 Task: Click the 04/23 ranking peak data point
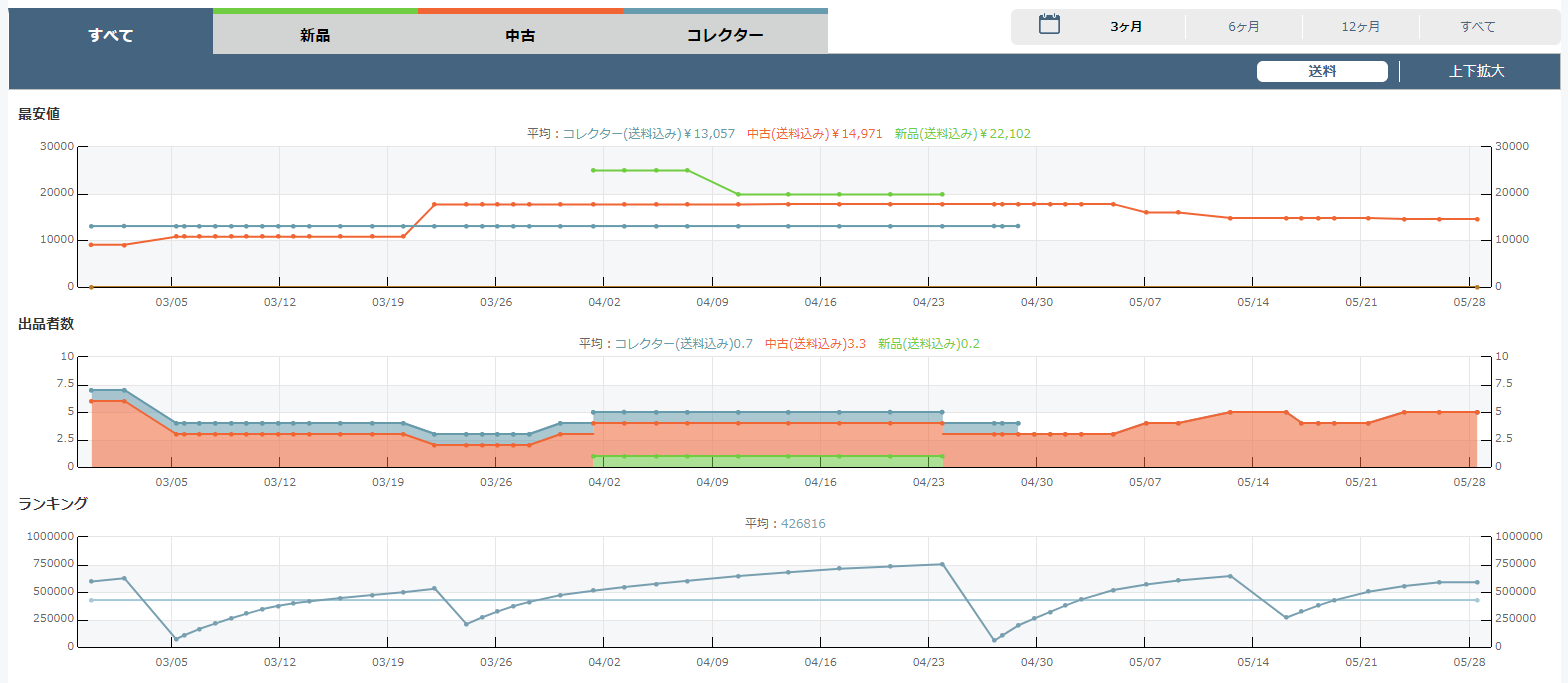pyautogui.click(x=942, y=564)
